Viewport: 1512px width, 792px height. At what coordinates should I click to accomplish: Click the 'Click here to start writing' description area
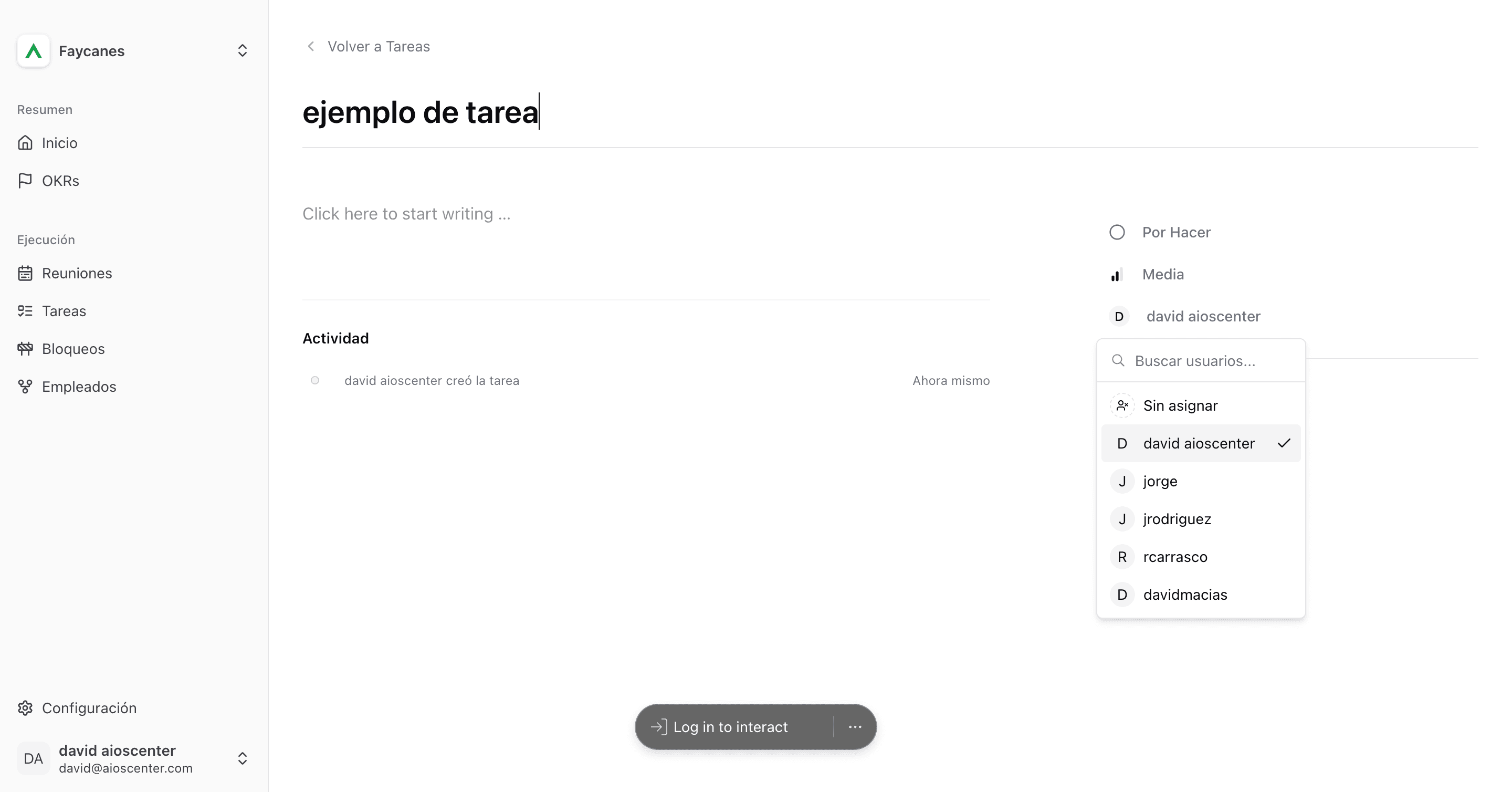[x=406, y=214]
